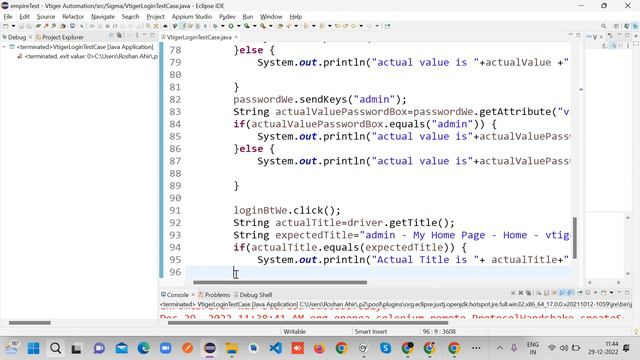
Task: Open the Source menu
Action: tap(46, 17)
